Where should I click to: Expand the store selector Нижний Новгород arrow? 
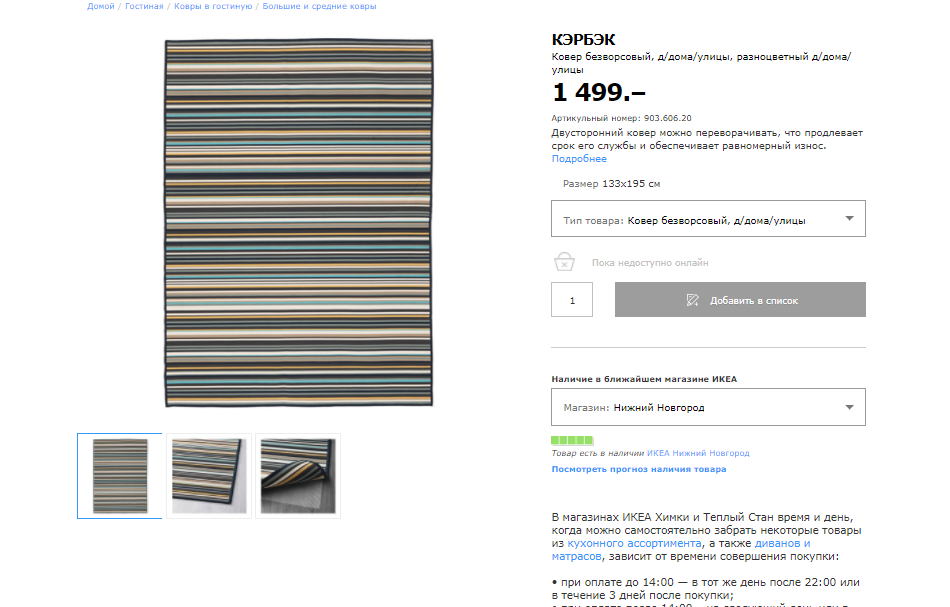point(849,407)
